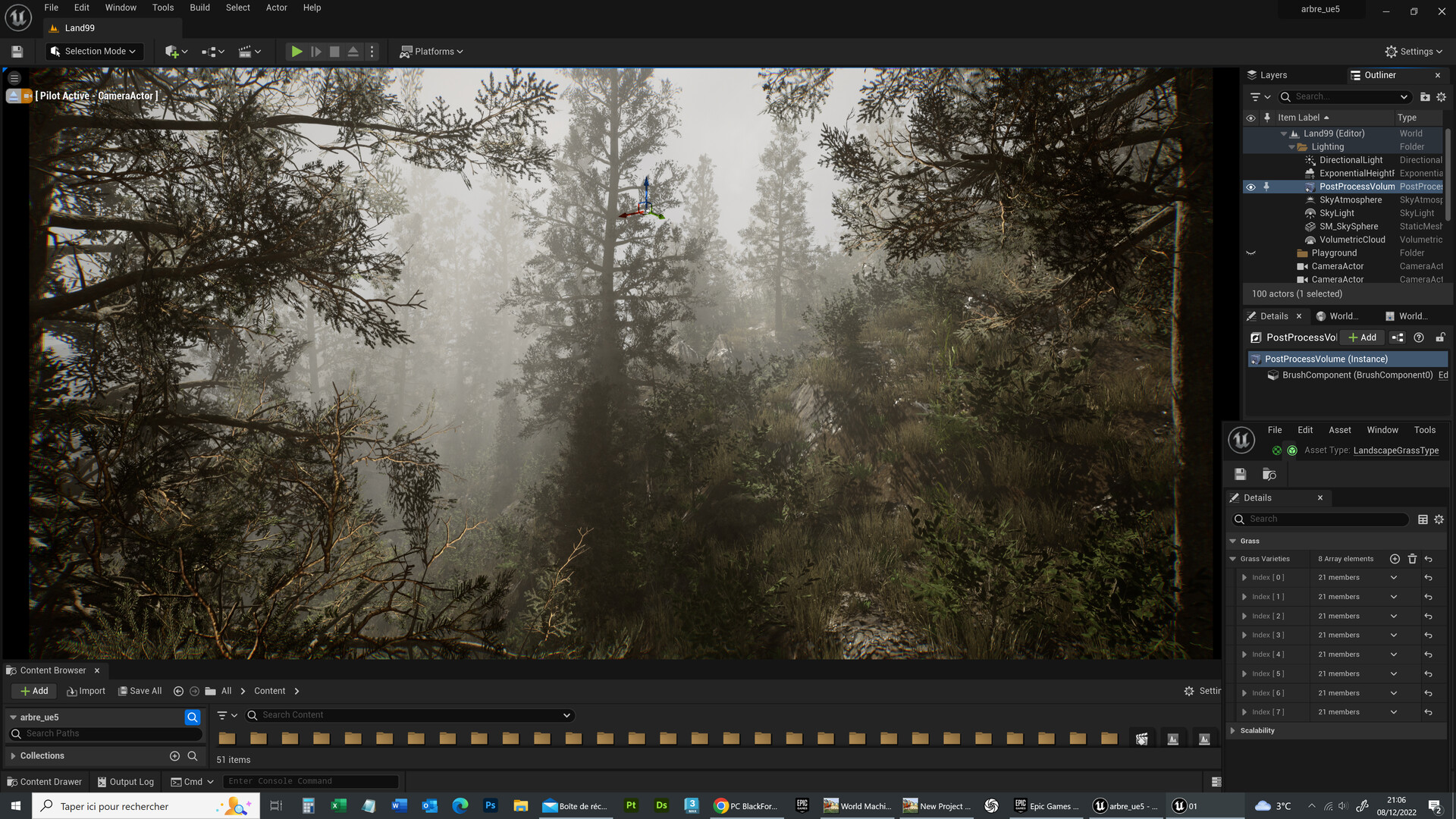Open the Selection Mode dropdown
The image size is (1456, 819).
click(94, 52)
